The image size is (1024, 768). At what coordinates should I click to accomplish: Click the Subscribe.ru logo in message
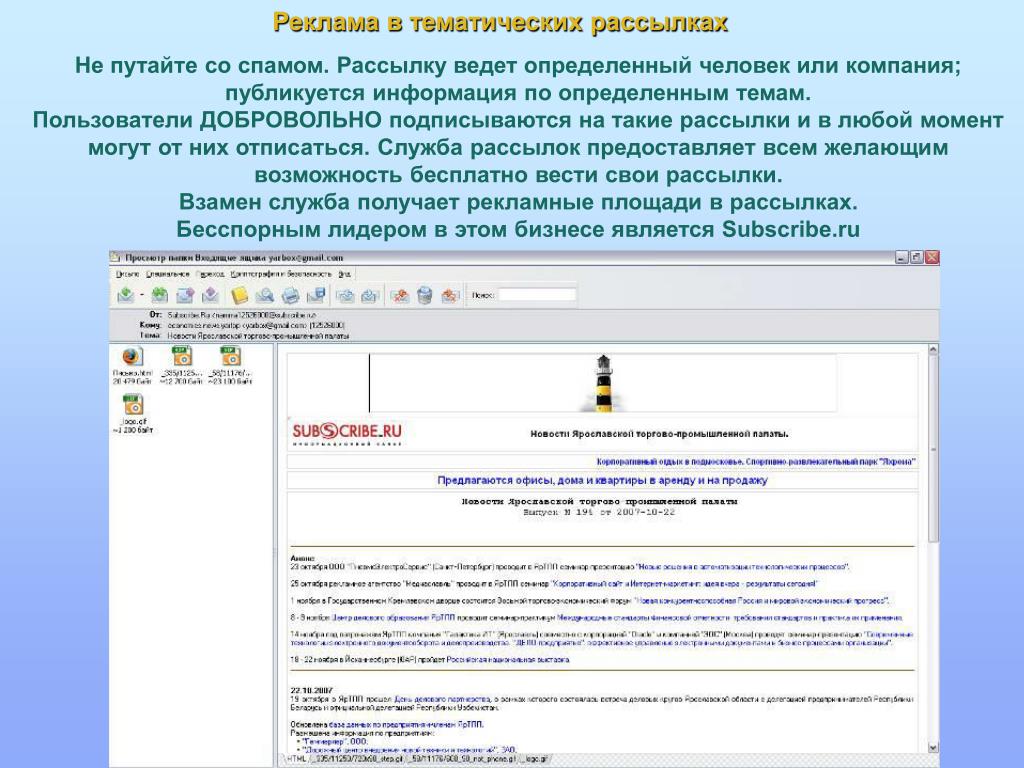pyautogui.click(x=347, y=434)
